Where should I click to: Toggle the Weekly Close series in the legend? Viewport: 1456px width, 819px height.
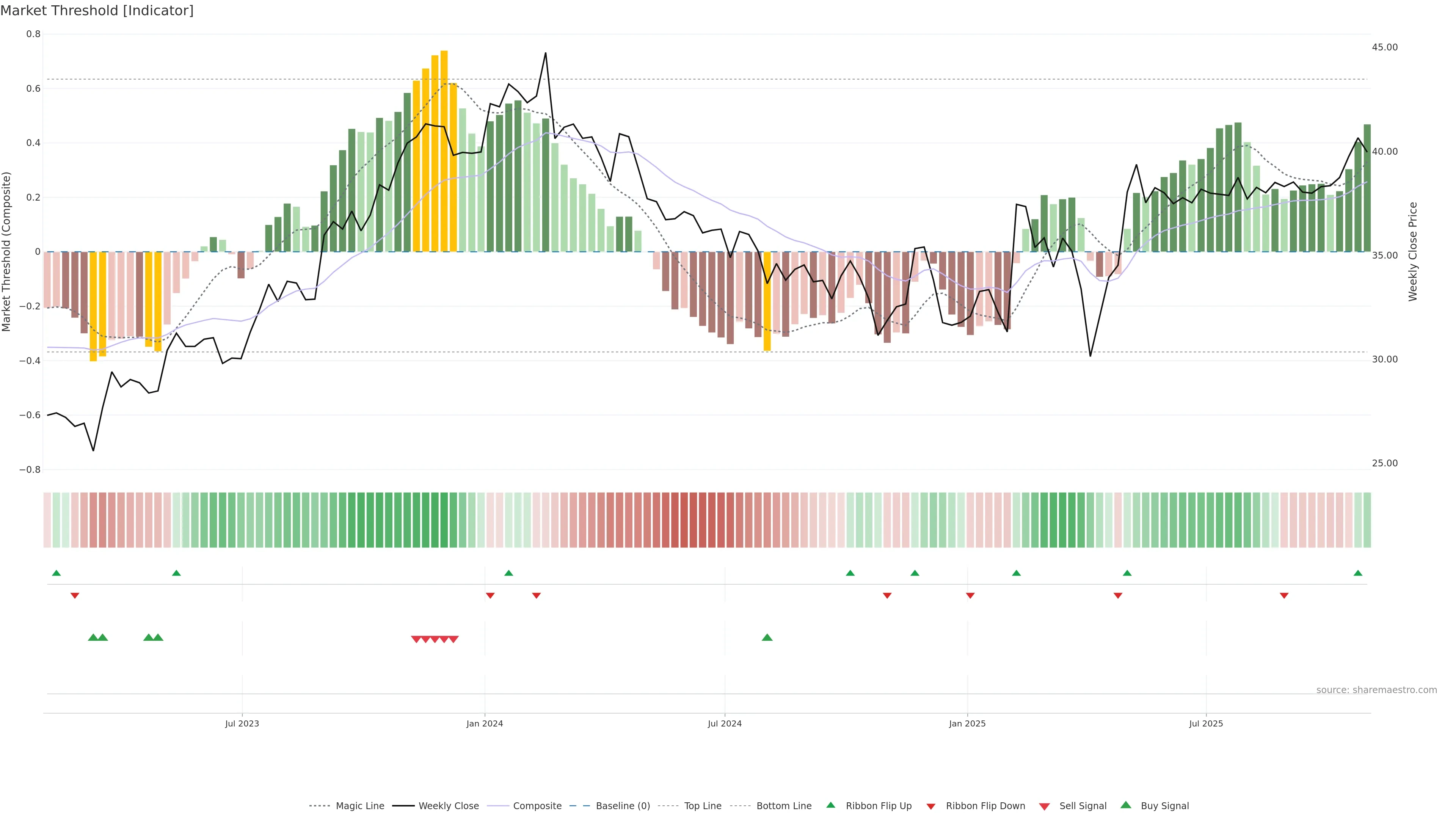tap(448, 806)
